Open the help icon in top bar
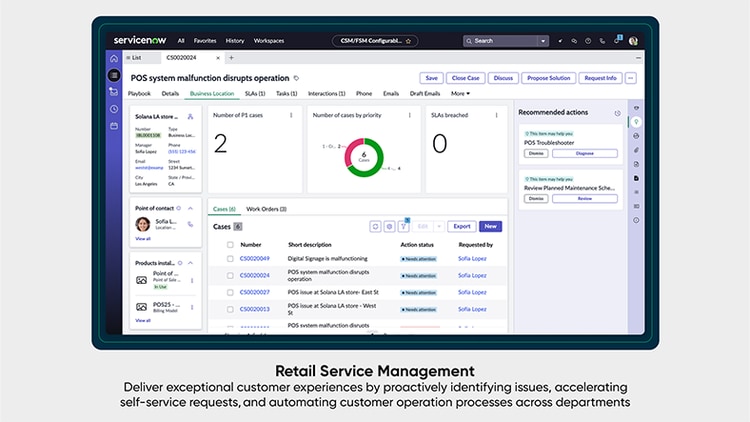 (x=588, y=41)
